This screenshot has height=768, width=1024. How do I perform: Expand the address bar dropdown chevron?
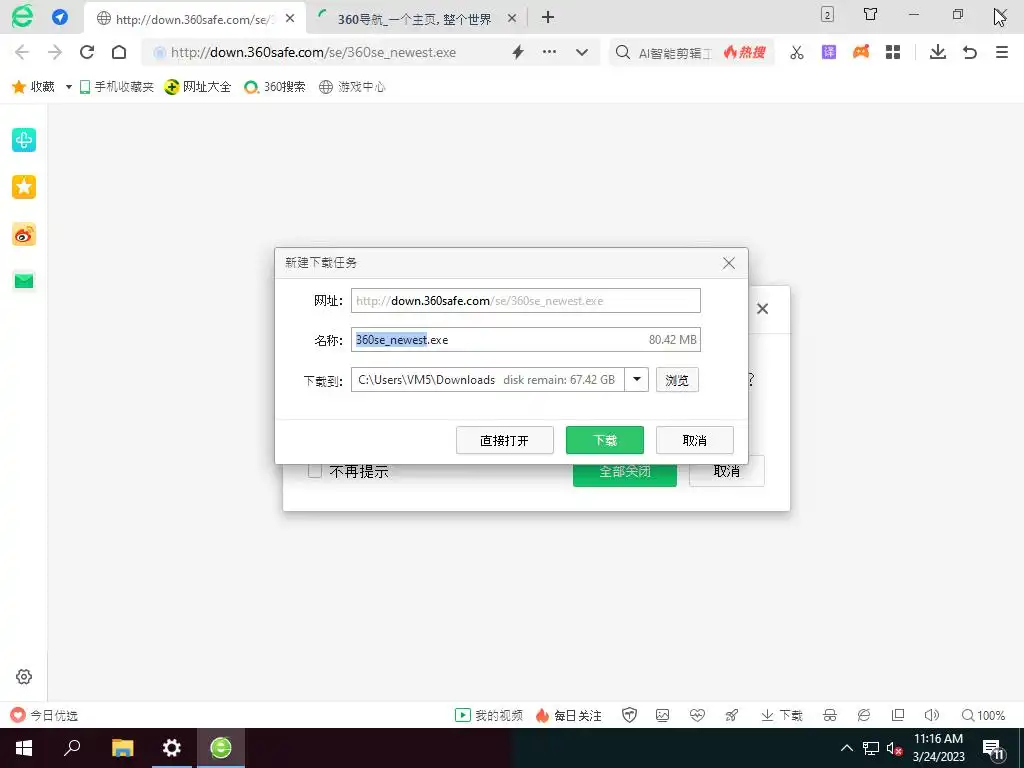pyautogui.click(x=582, y=52)
